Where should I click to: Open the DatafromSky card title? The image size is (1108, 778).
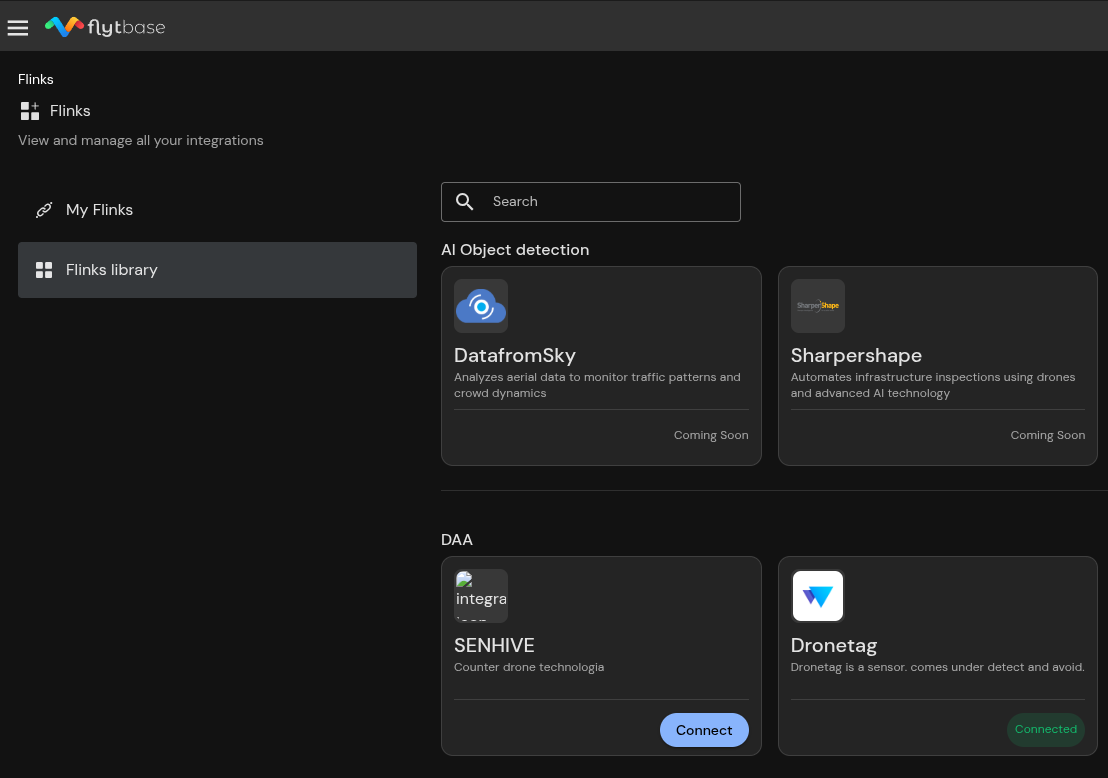click(x=514, y=355)
